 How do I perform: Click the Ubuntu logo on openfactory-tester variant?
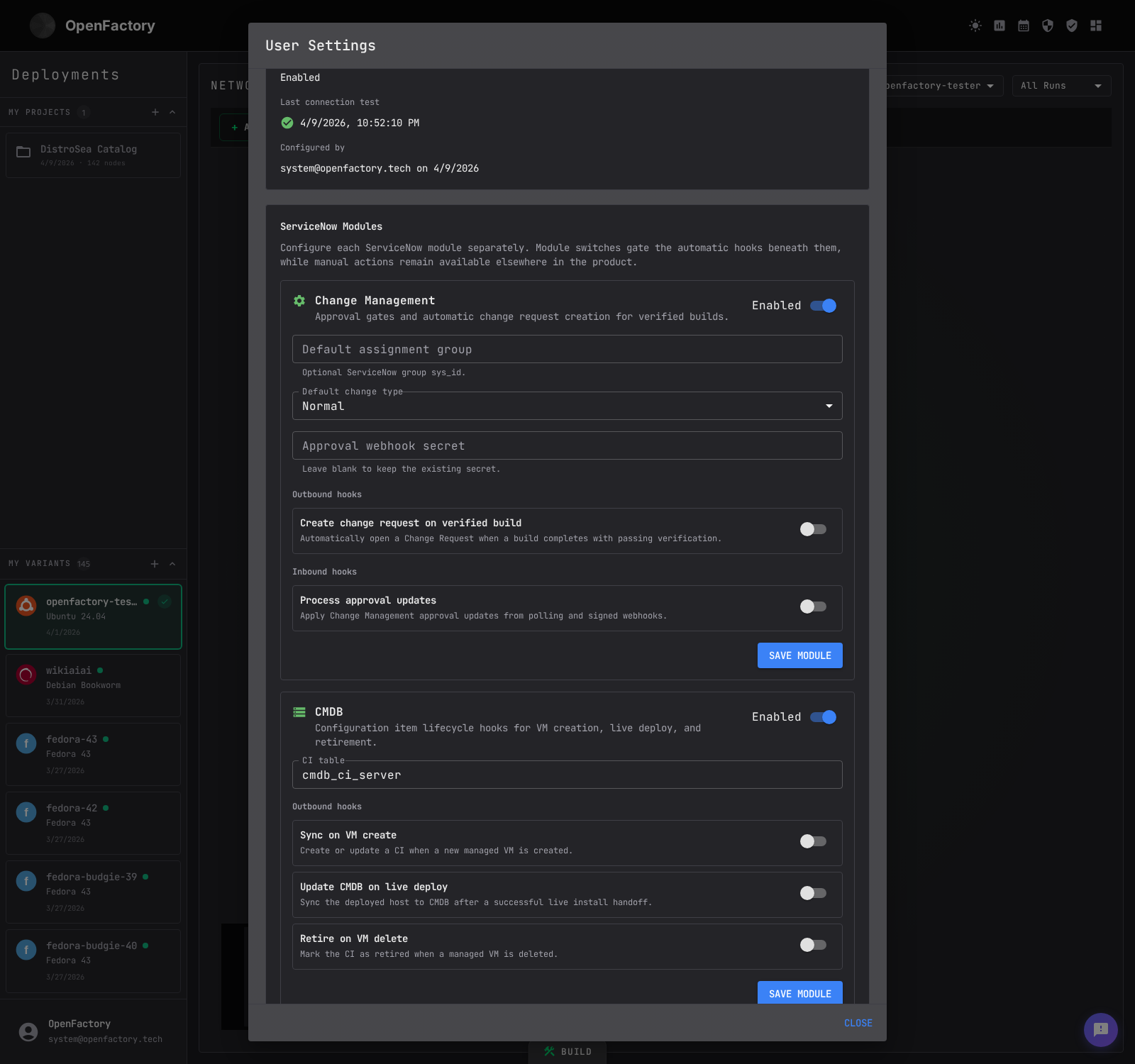[x=26, y=605]
